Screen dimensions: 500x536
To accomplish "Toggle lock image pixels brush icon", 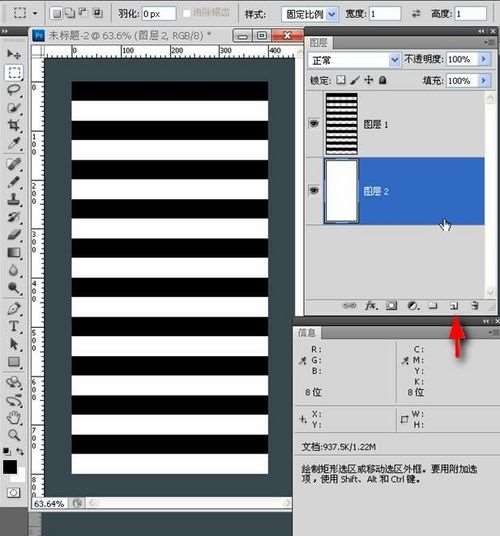I will pos(355,80).
